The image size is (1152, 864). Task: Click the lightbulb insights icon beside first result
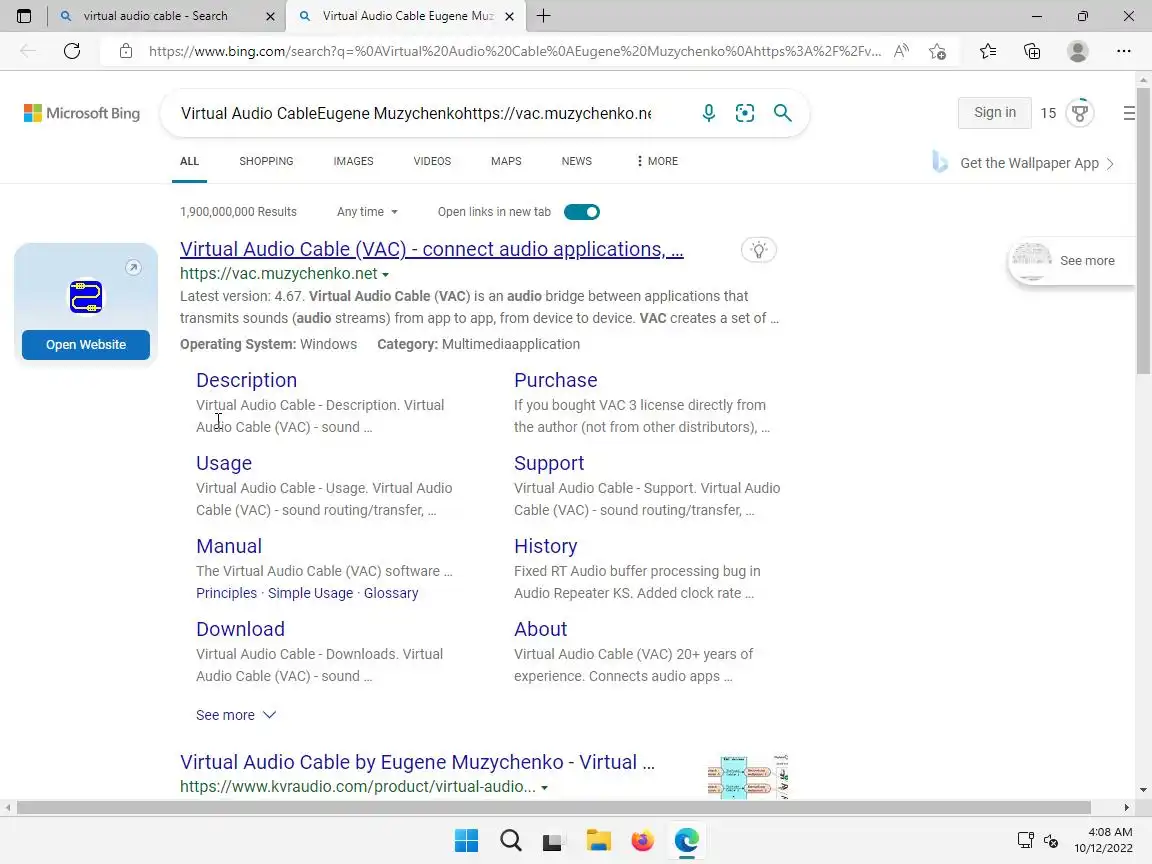[x=759, y=250]
